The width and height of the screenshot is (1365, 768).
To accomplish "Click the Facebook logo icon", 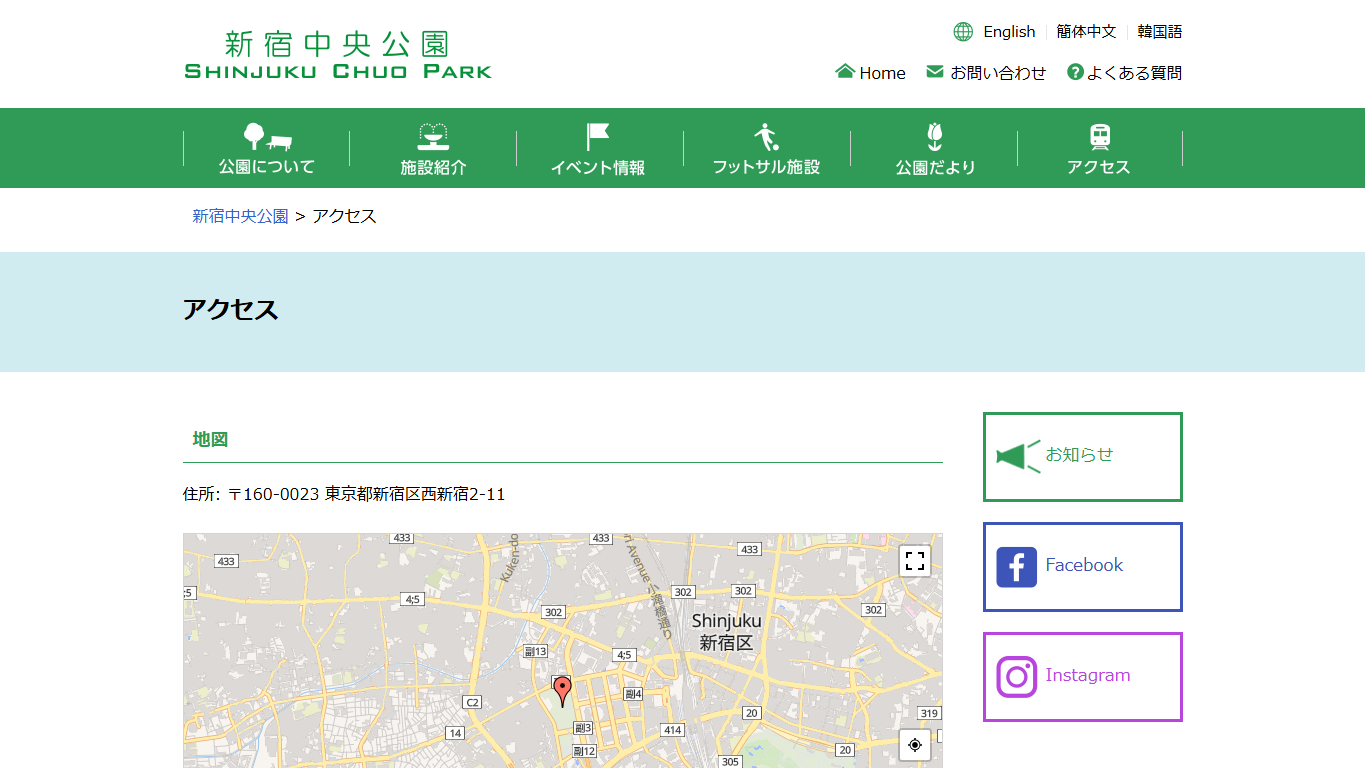I will point(1016,567).
